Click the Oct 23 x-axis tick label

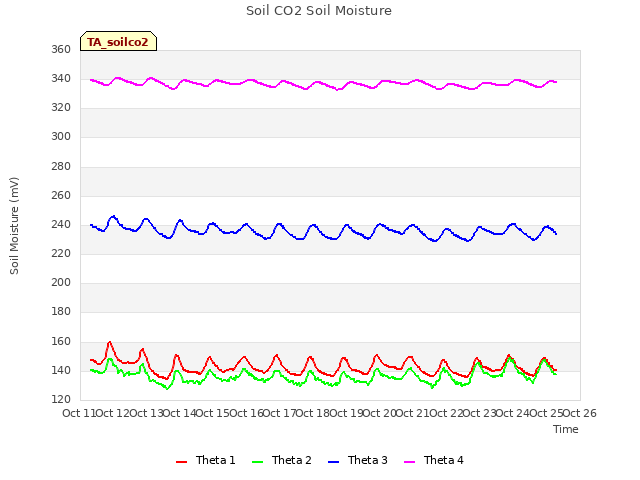point(480,413)
